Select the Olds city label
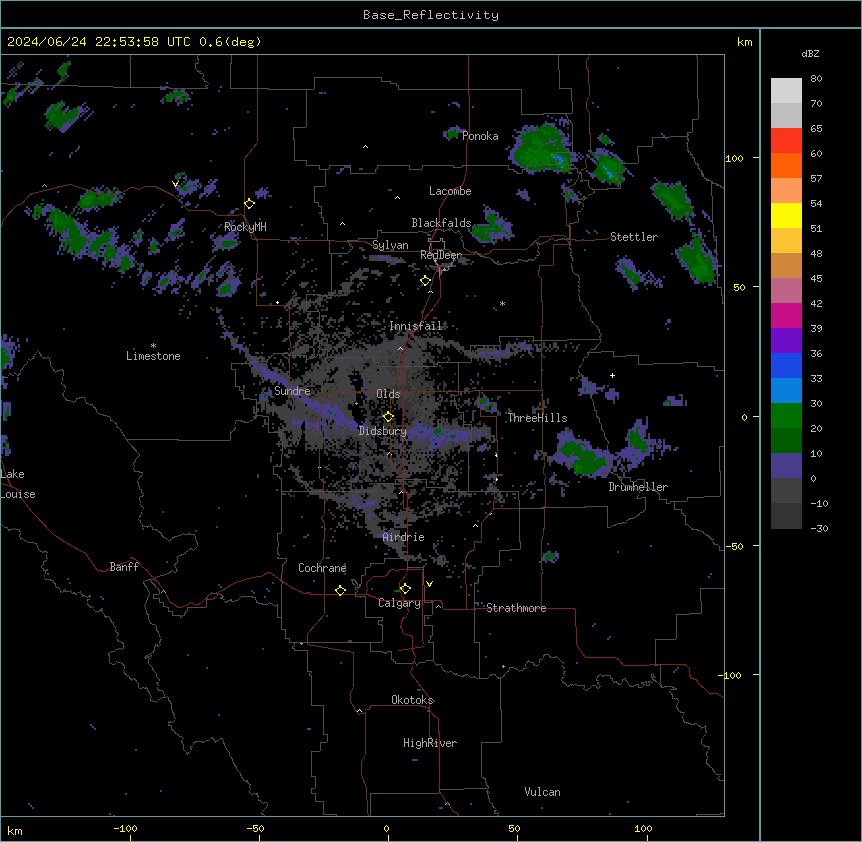The width and height of the screenshot is (862, 842). [x=388, y=394]
